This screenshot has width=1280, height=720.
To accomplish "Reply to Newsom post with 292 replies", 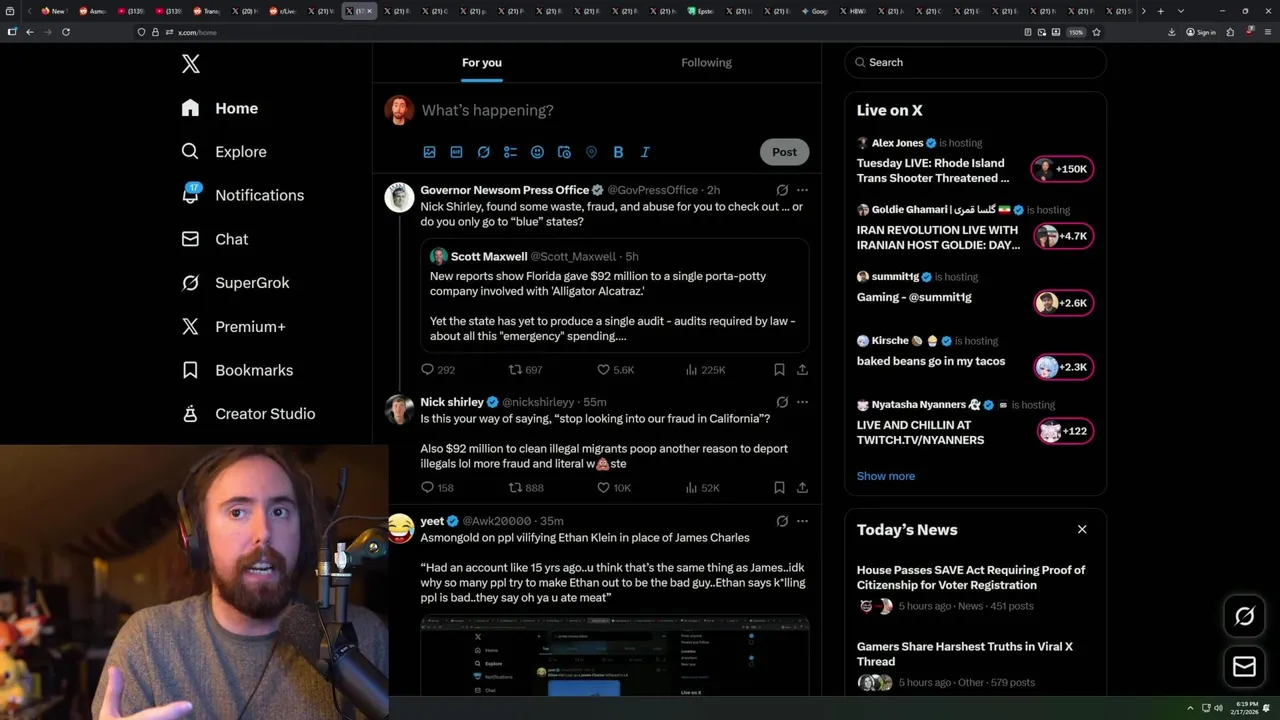I will click(438, 370).
